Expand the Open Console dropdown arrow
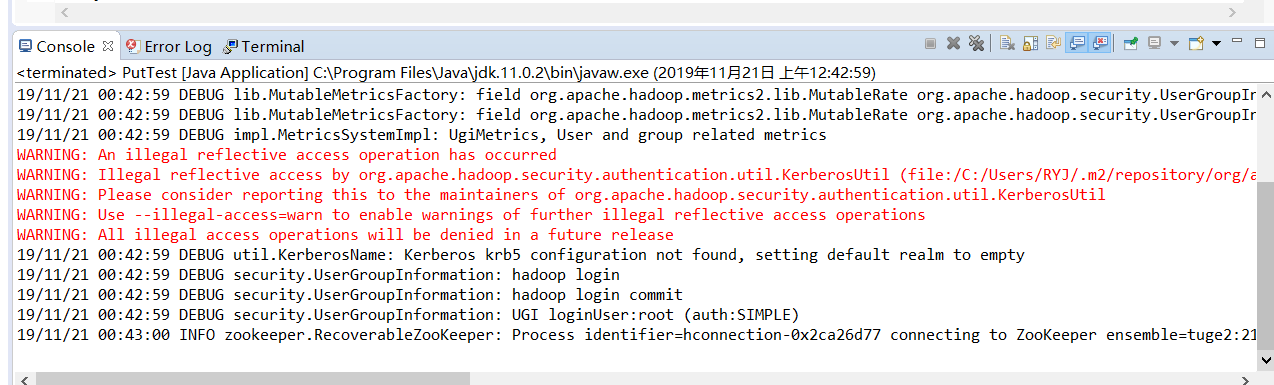The height and width of the screenshot is (385, 1274). tap(1216, 44)
